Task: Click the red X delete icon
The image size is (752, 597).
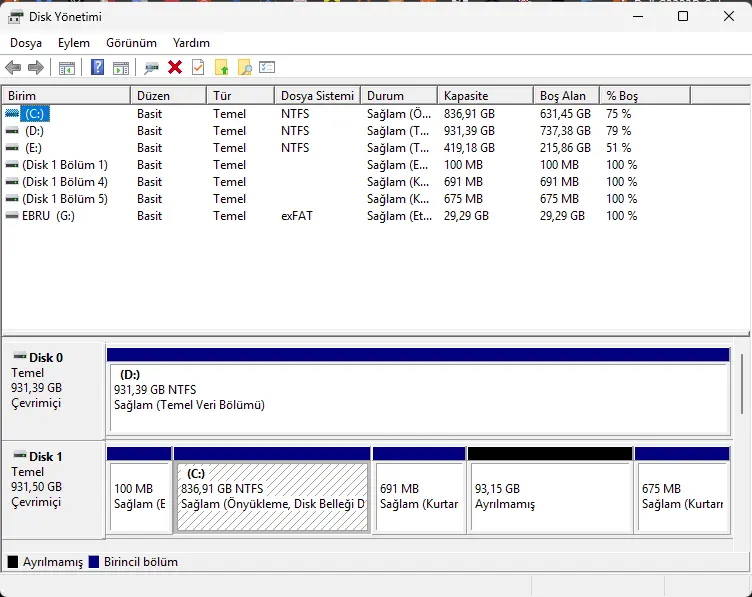Action: click(175, 68)
